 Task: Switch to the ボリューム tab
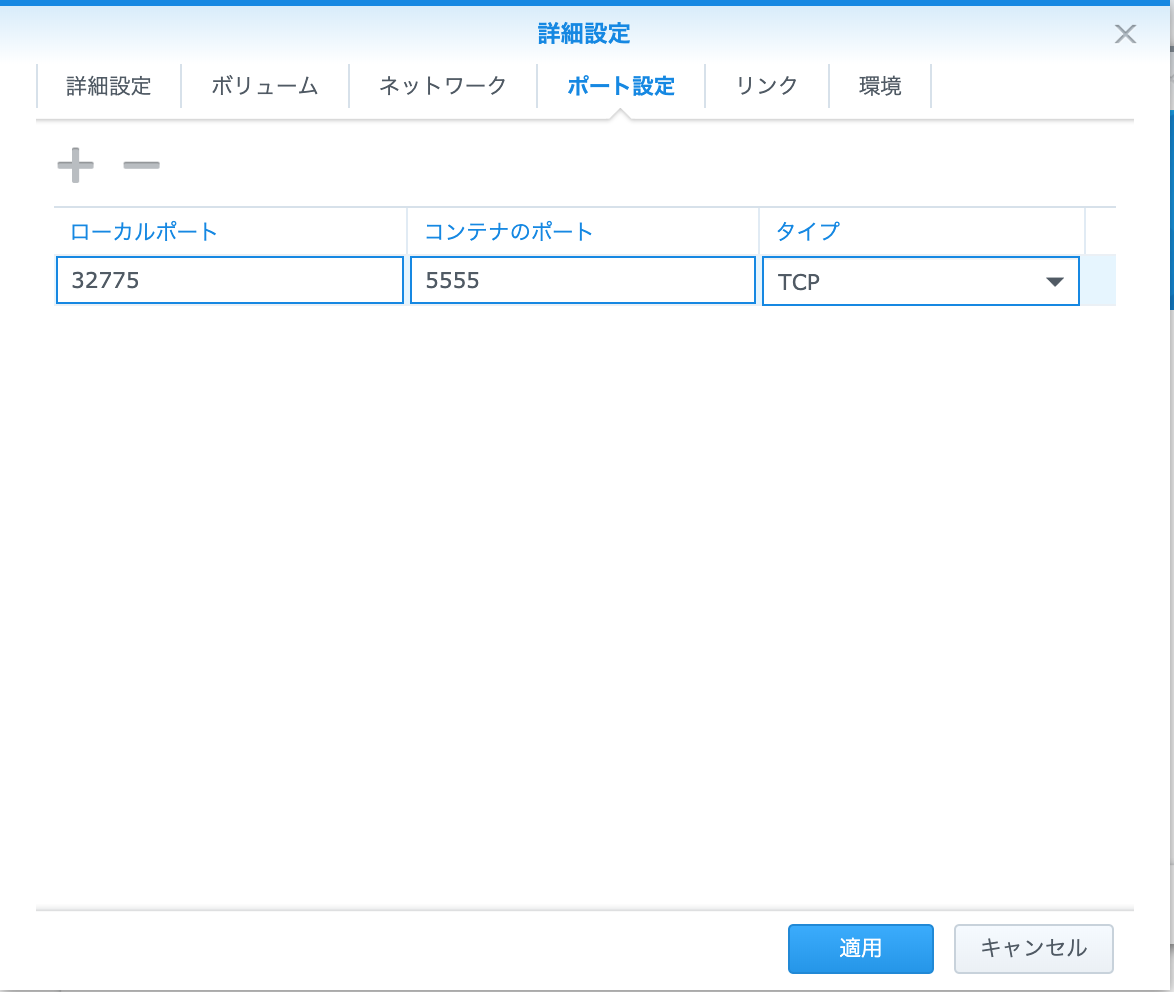(x=265, y=86)
